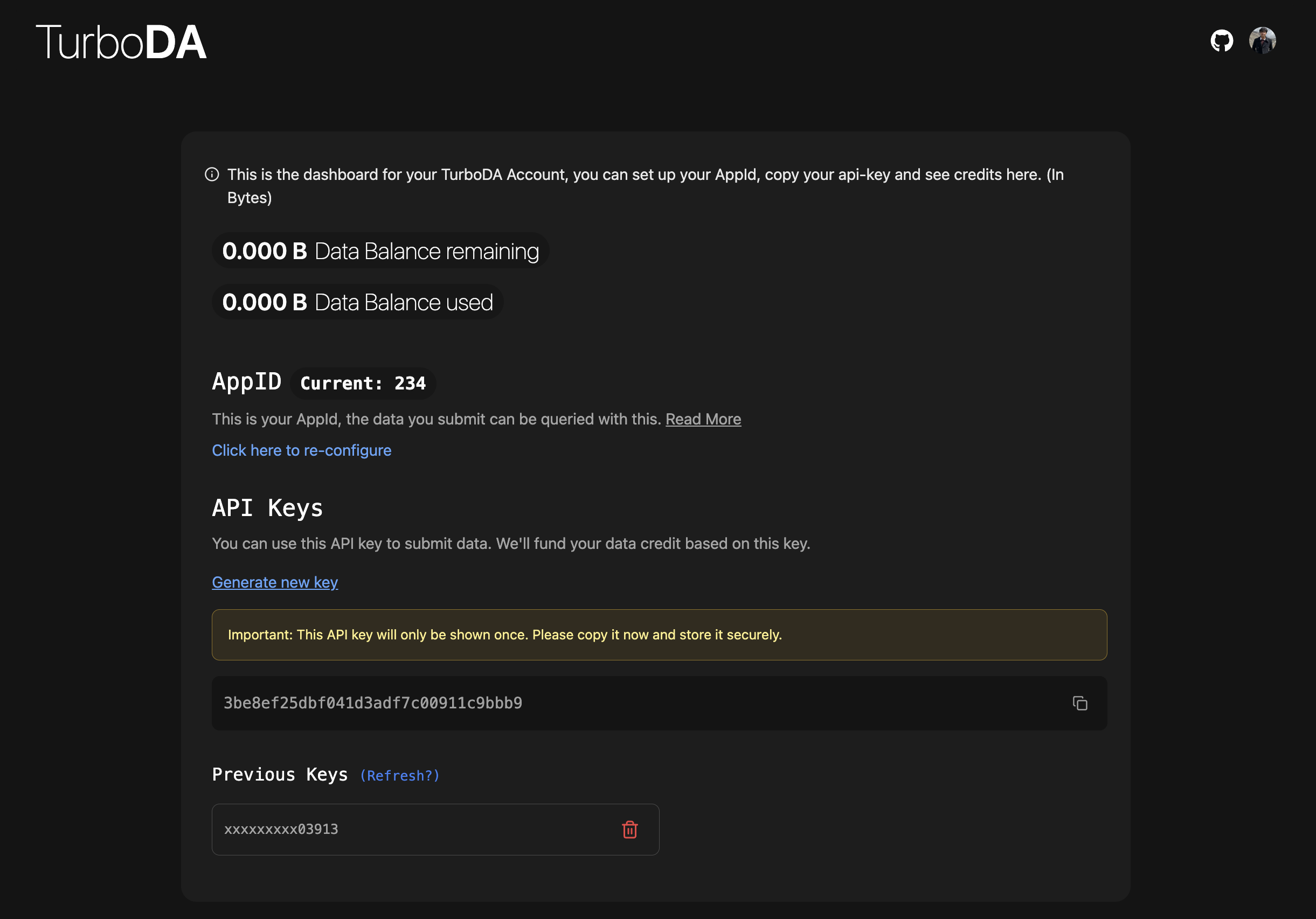Click the Previous Keys heading
Screen dimensions: 1316x919
point(280,775)
